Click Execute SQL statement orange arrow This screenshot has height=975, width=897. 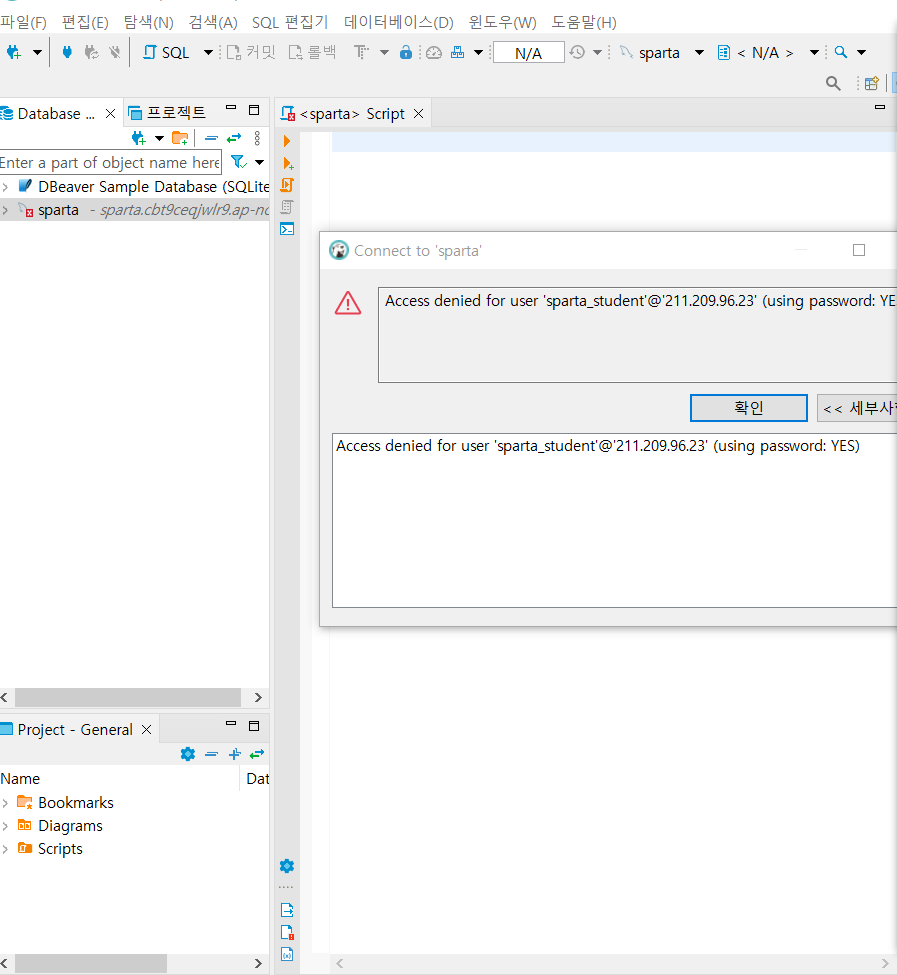pyautogui.click(x=287, y=141)
